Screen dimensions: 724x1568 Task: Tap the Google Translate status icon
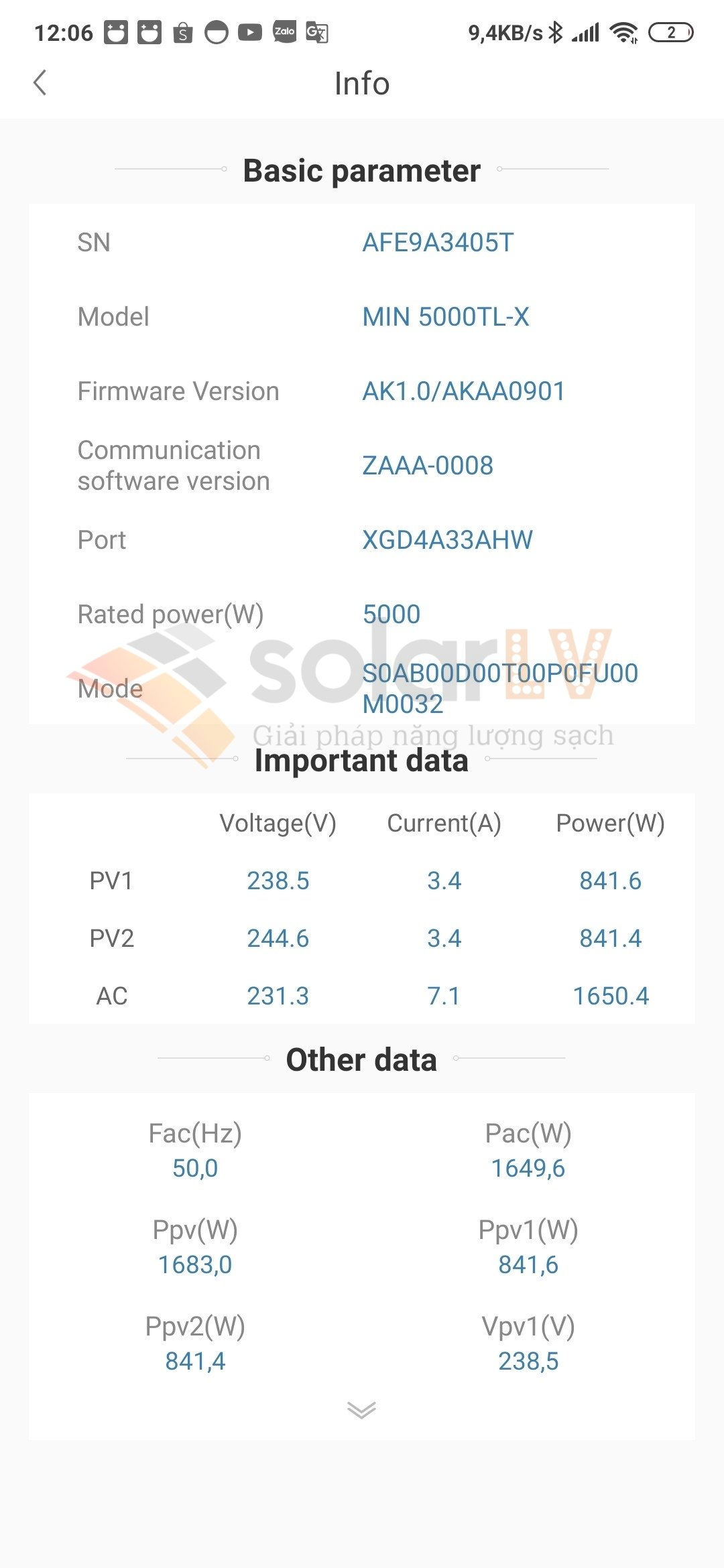[316, 32]
